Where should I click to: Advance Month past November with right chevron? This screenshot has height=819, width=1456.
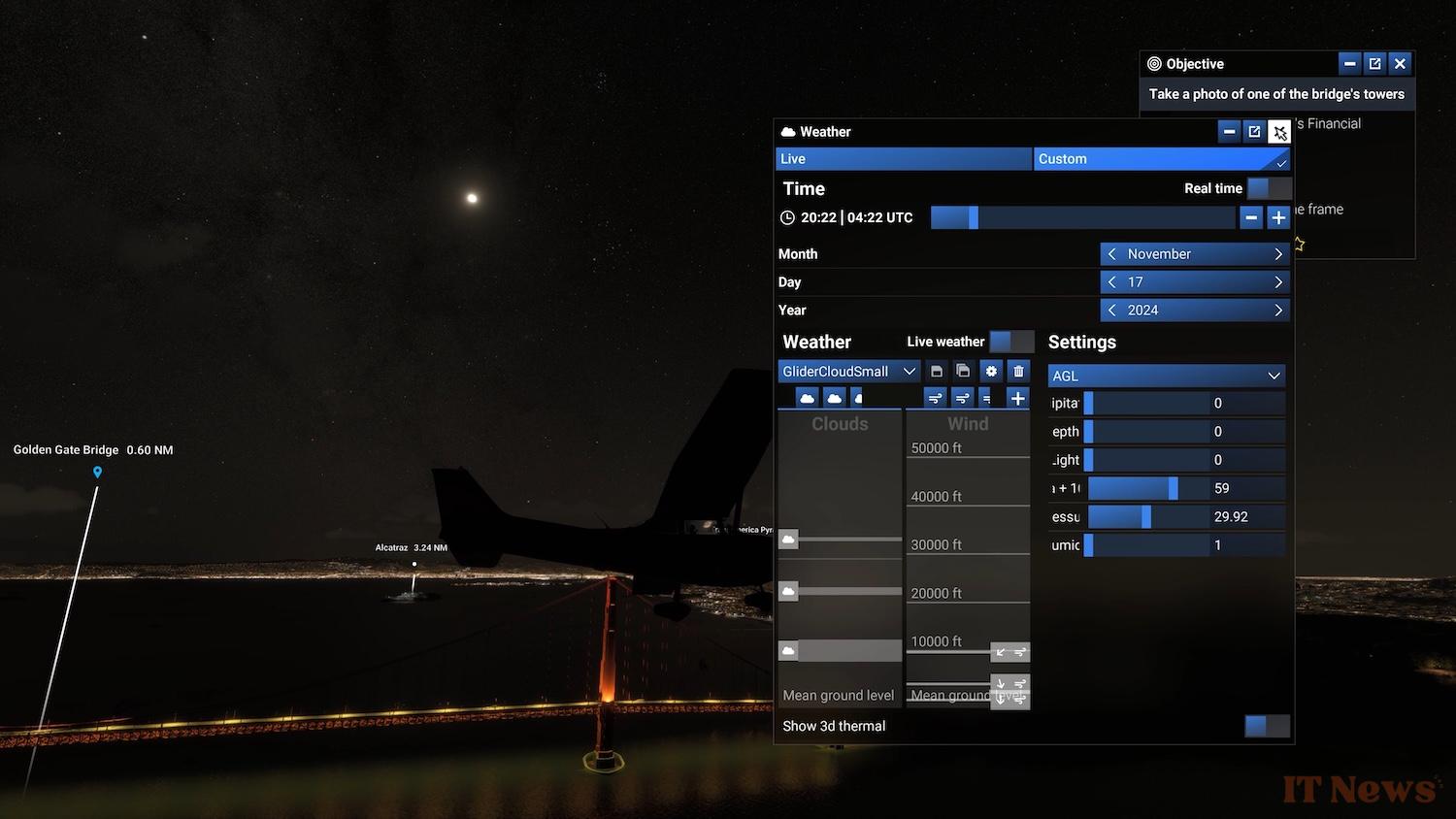[1277, 254]
